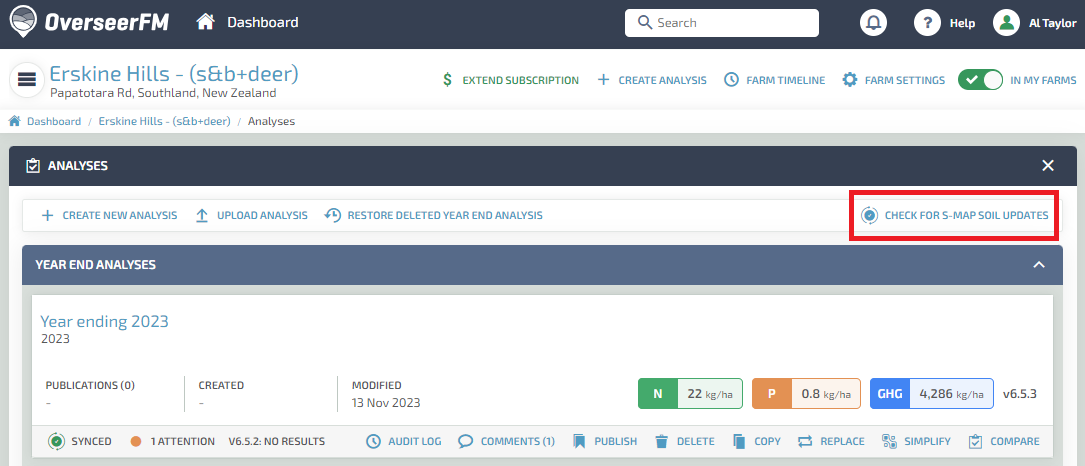Click the breadcrumb home icon
This screenshot has width=1085, height=466.
(14, 121)
